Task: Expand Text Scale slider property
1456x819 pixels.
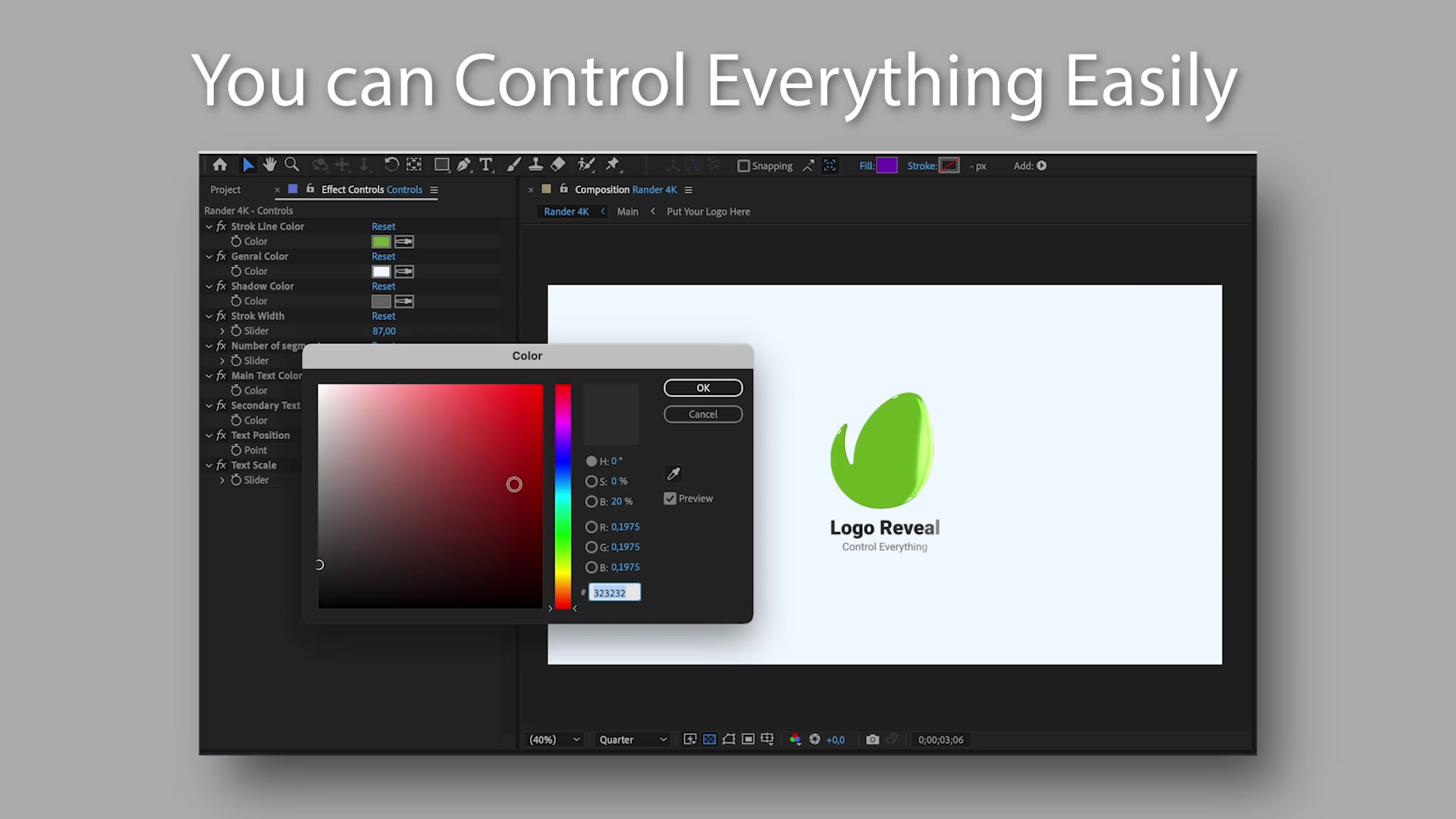Action: point(223,479)
